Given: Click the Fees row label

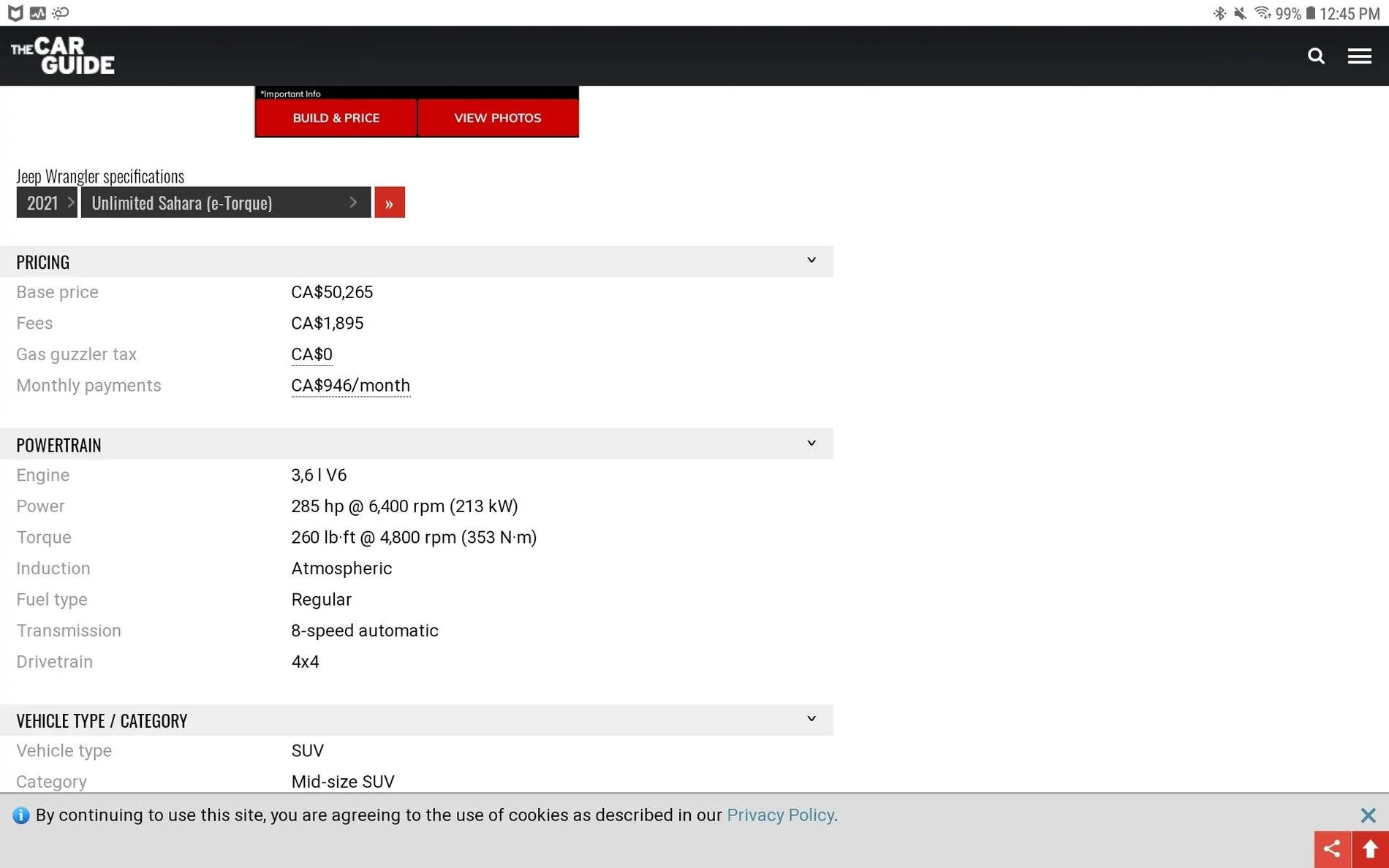Looking at the screenshot, I should [x=34, y=323].
